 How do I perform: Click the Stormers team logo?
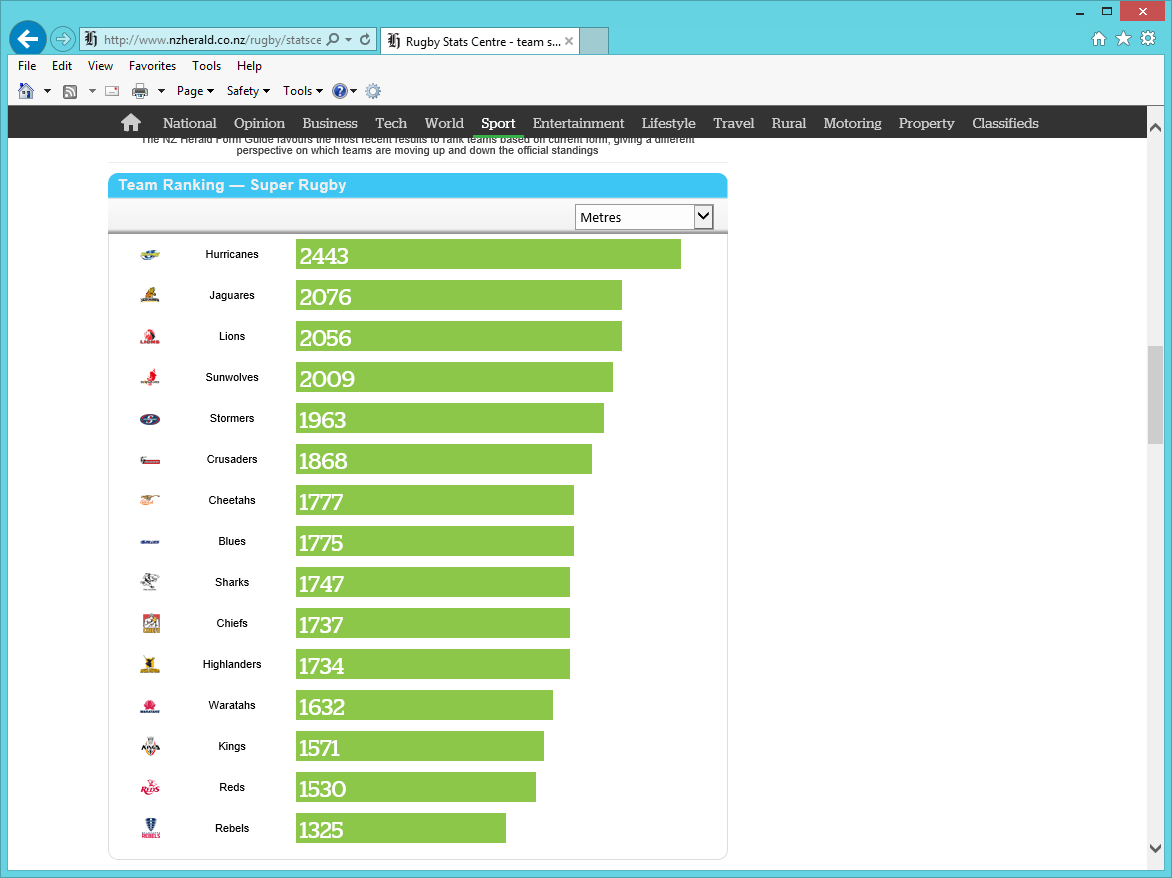pos(149,419)
